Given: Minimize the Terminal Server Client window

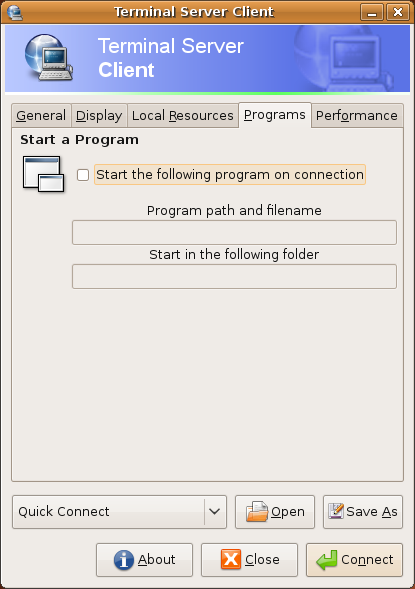Looking at the screenshot, I should tap(372, 12).
